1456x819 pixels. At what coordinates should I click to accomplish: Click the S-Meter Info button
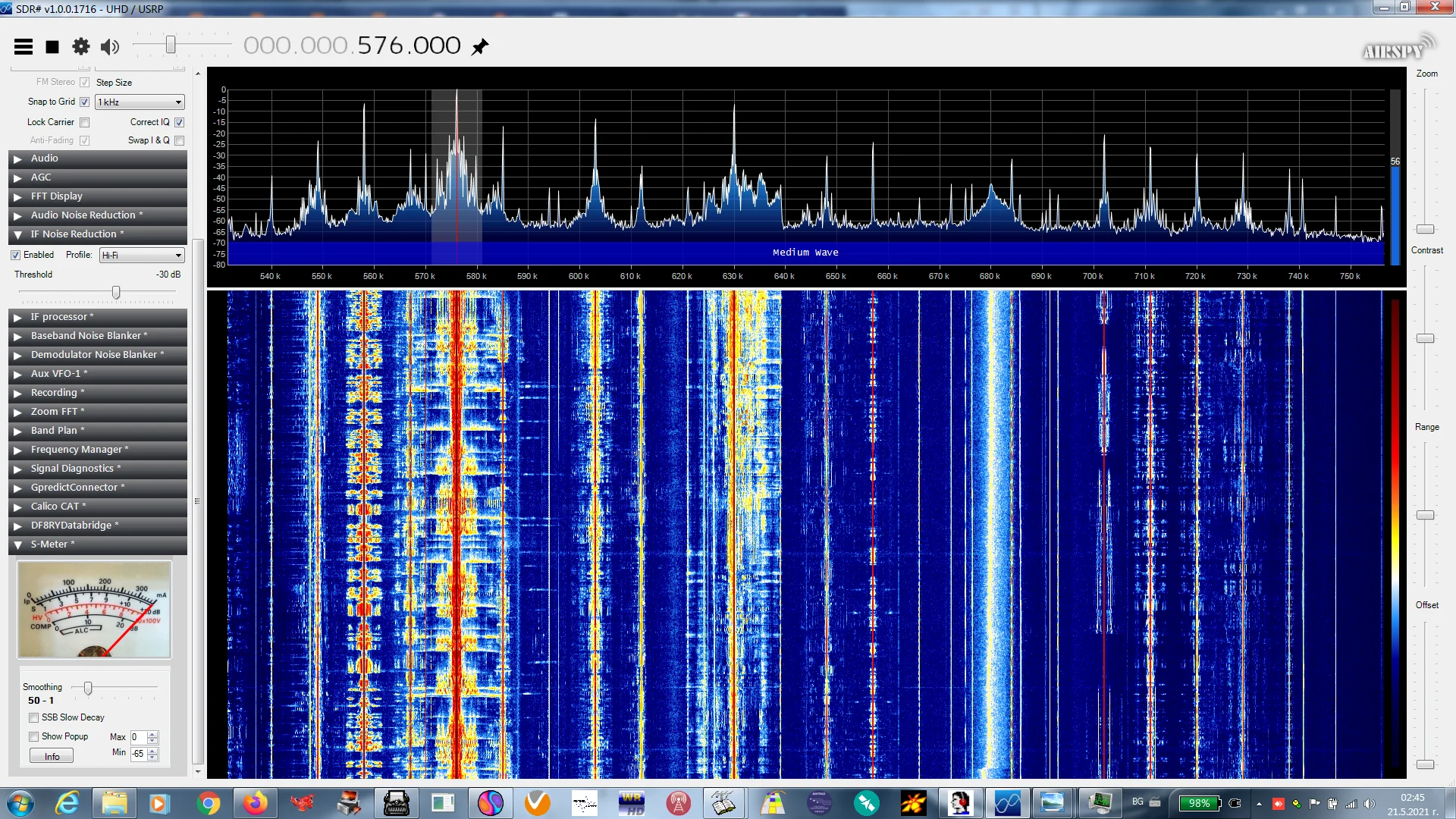pos(52,756)
